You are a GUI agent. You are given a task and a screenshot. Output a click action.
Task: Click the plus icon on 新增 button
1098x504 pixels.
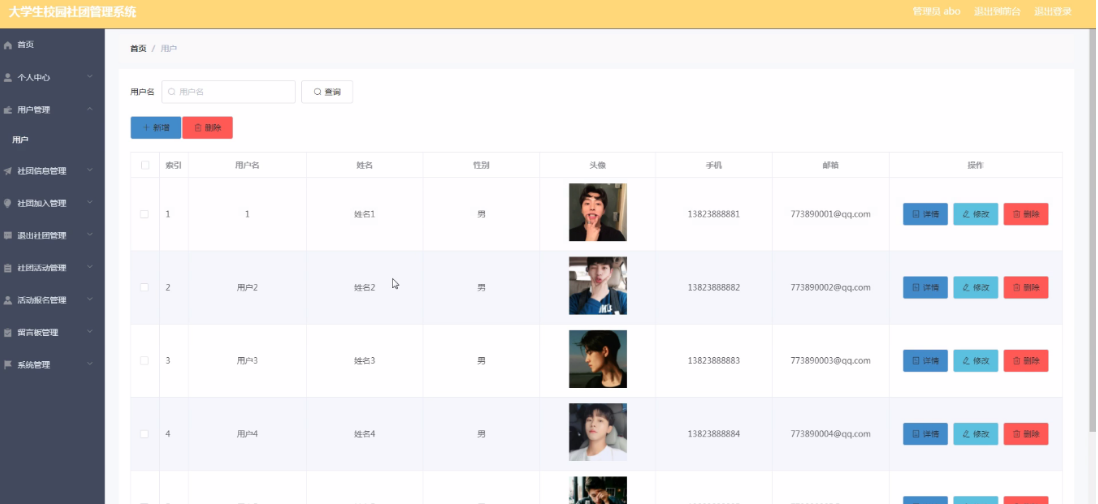146,128
